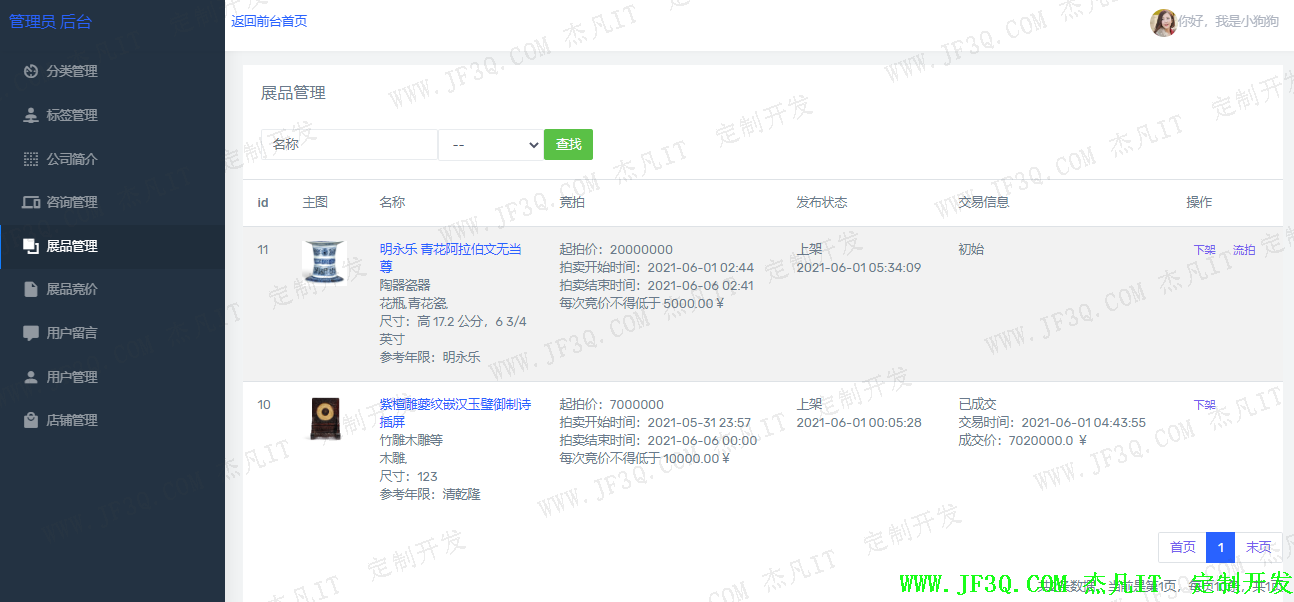Image resolution: width=1294 pixels, height=602 pixels.
Task: Click 返回前台首页 link
Action: click(269, 21)
